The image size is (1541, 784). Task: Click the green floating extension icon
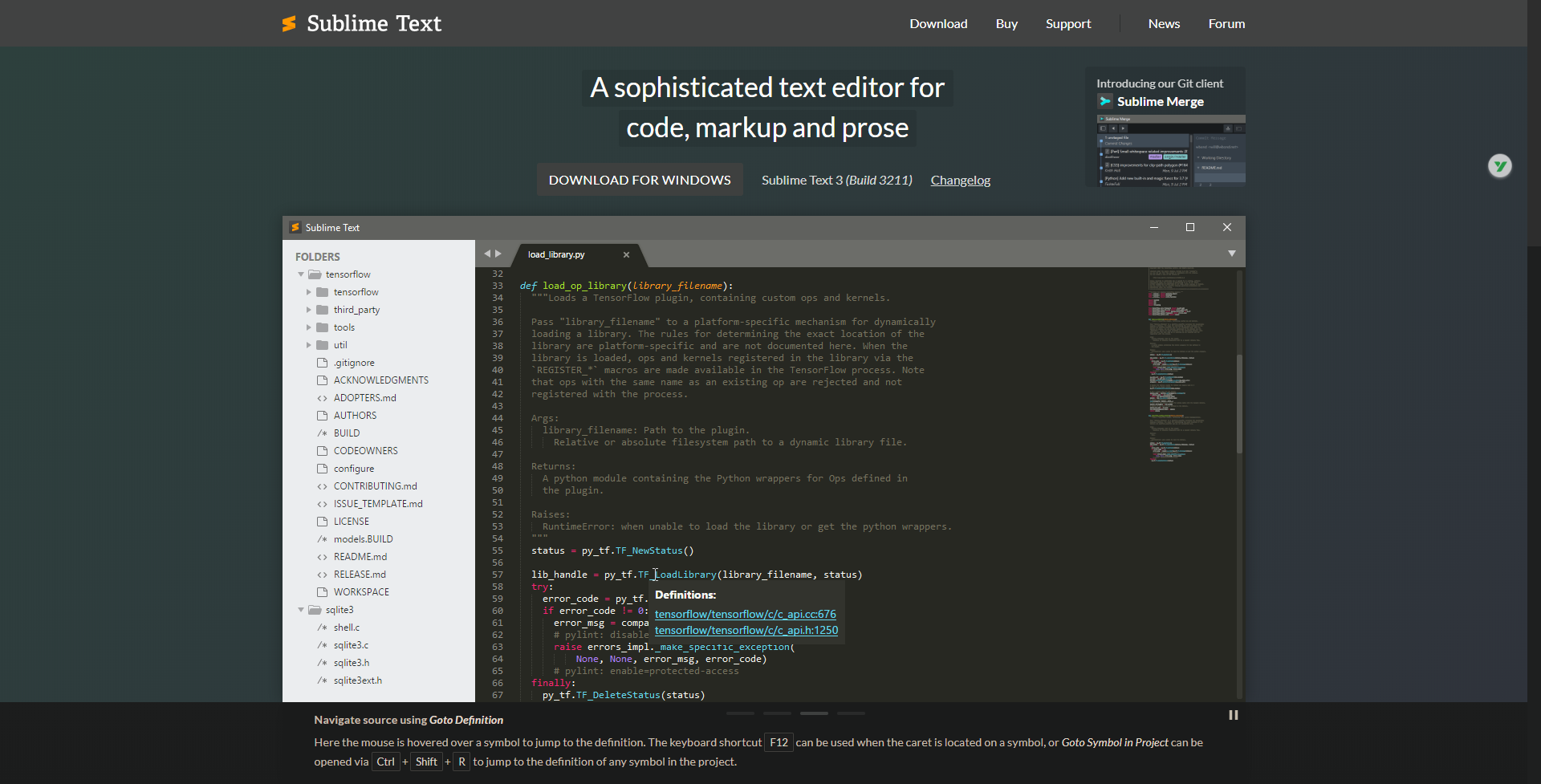pyautogui.click(x=1499, y=166)
